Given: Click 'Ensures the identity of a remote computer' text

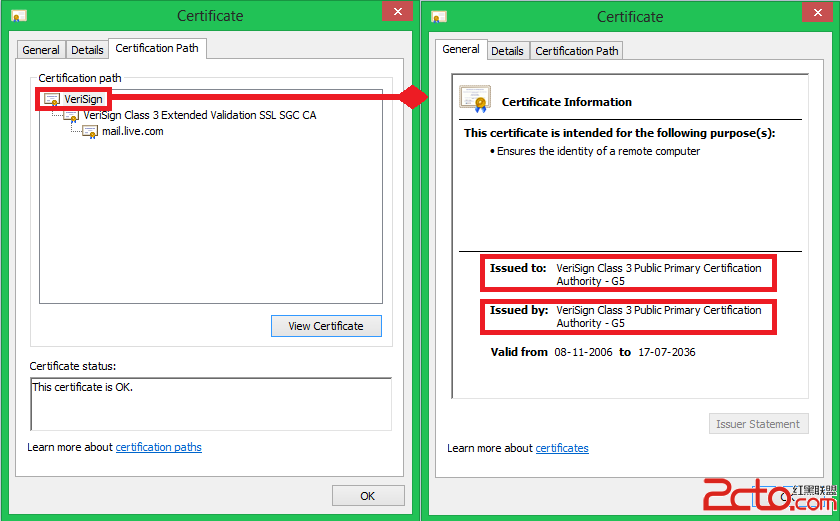Looking at the screenshot, I should tap(598, 152).
